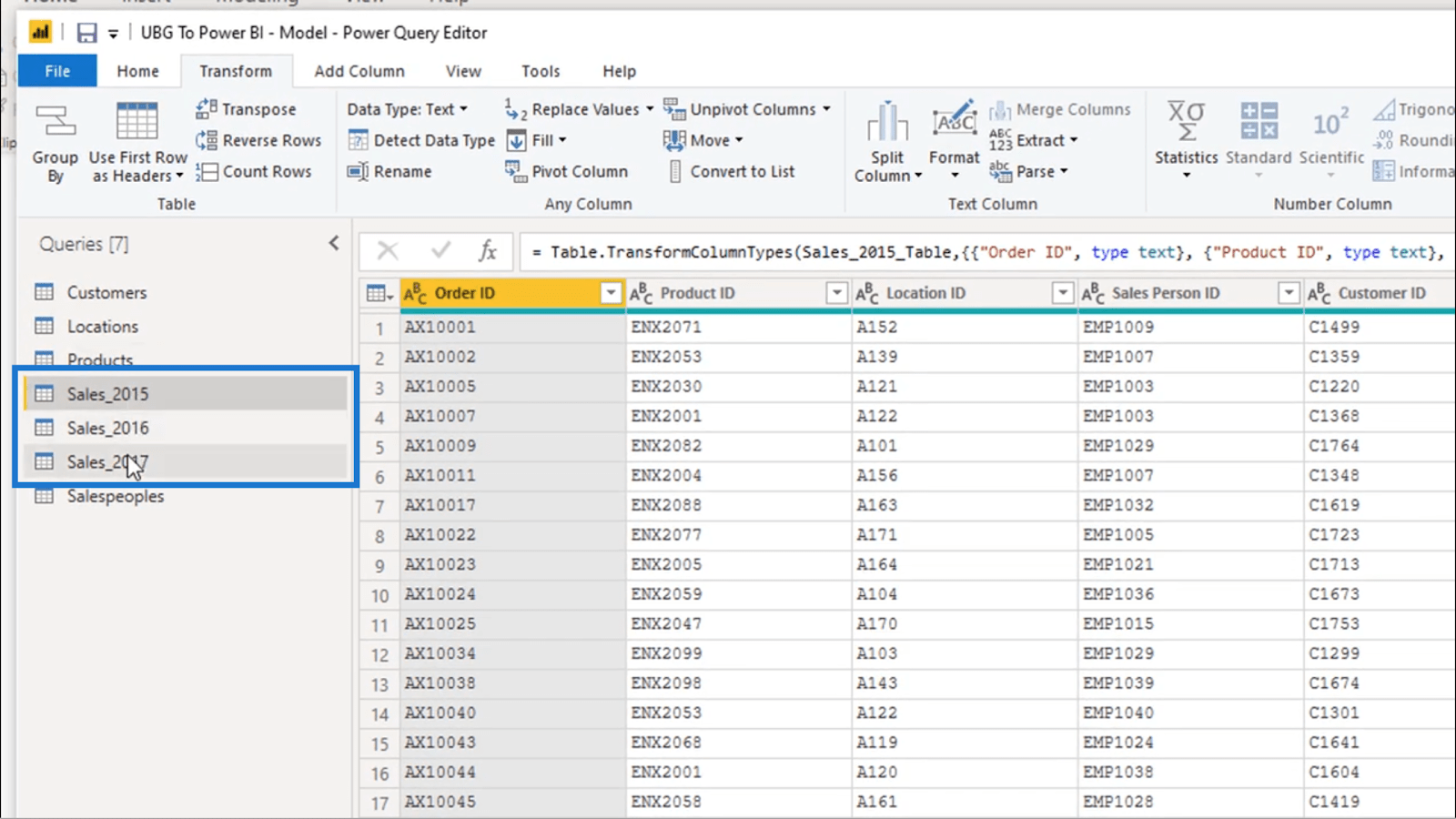Open the Order ID column filter dropdown
Image resolution: width=1456 pixels, height=819 pixels.
611,293
